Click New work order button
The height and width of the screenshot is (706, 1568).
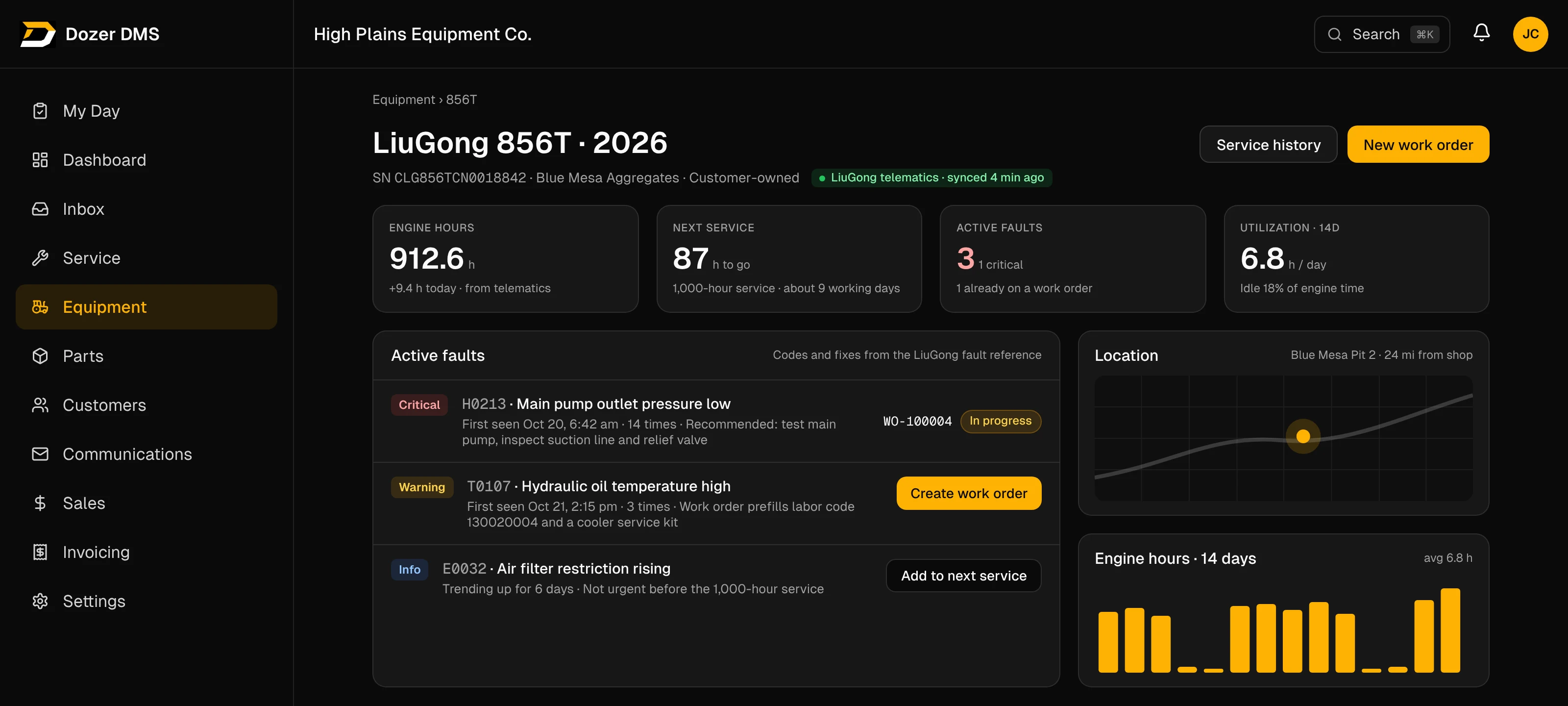tap(1418, 144)
